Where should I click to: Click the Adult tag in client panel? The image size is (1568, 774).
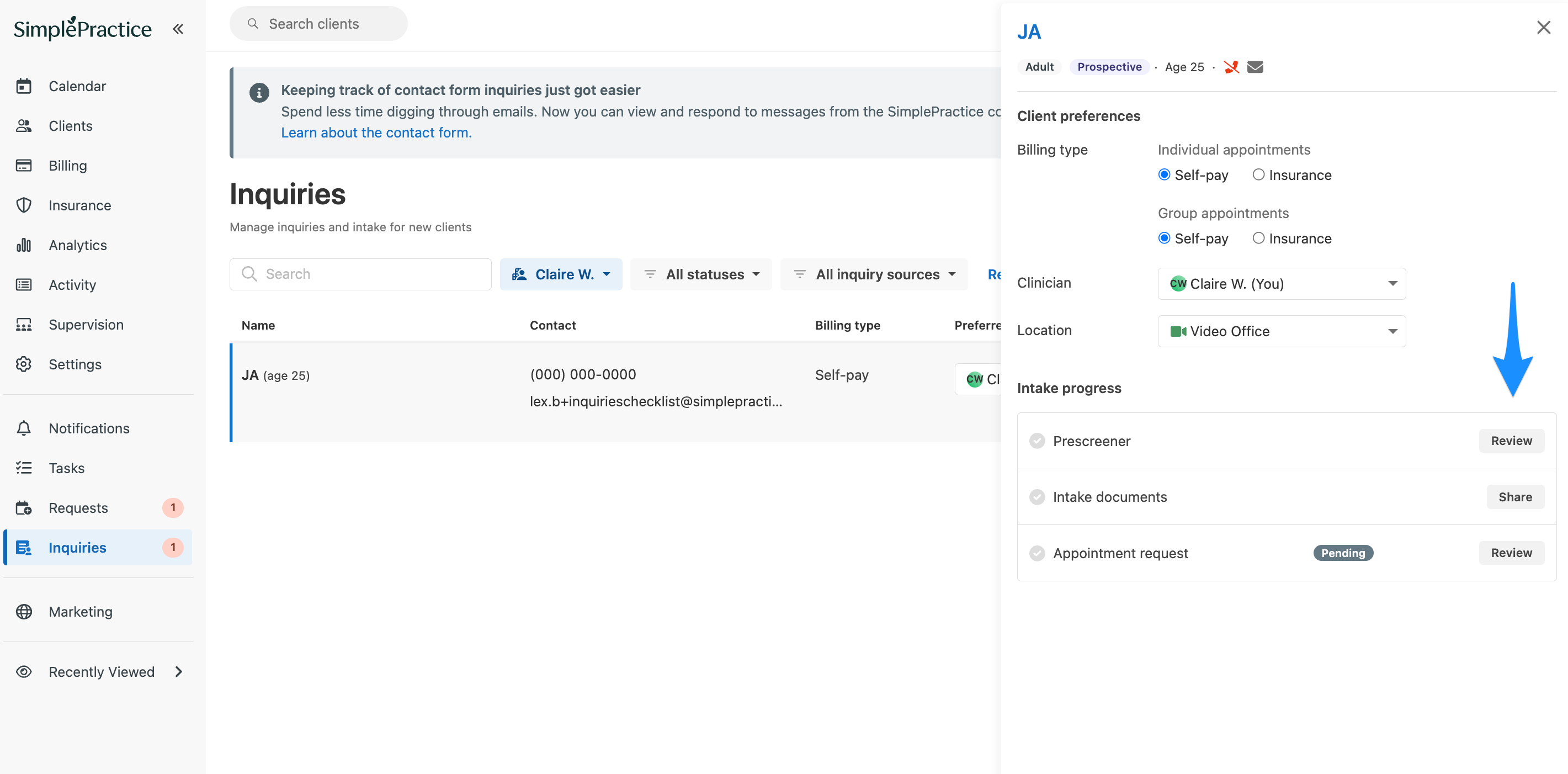point(1039,66)
